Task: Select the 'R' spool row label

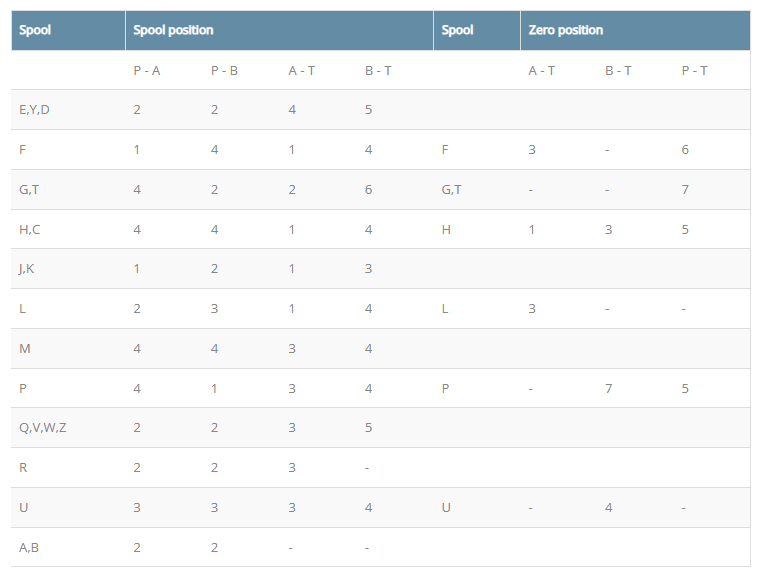Action: [x=23, y=468]
